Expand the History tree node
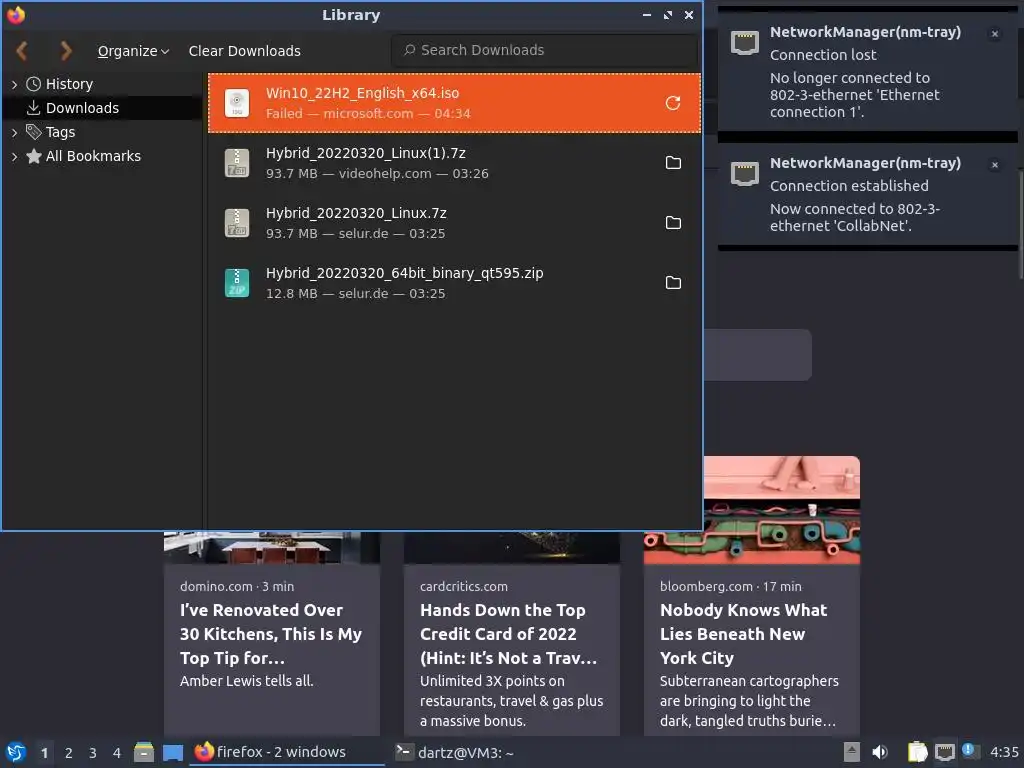This screenshot has height=768, width=1024. tap(14, 84)
